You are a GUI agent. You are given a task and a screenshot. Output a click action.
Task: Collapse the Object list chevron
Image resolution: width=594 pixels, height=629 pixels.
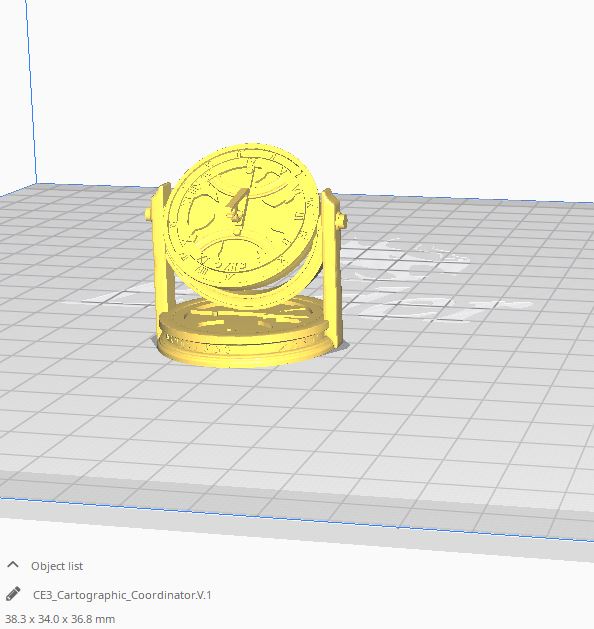pyautogui.click(x=13, y=565)
